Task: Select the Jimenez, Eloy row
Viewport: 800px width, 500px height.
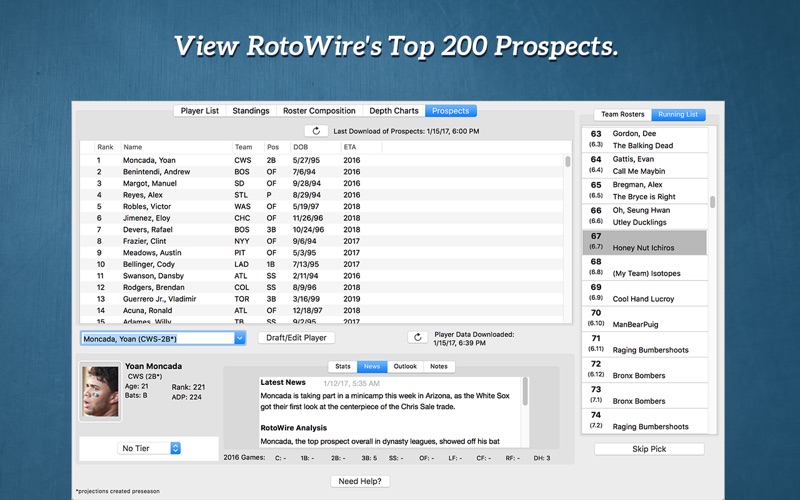Action: pos(322,218)
